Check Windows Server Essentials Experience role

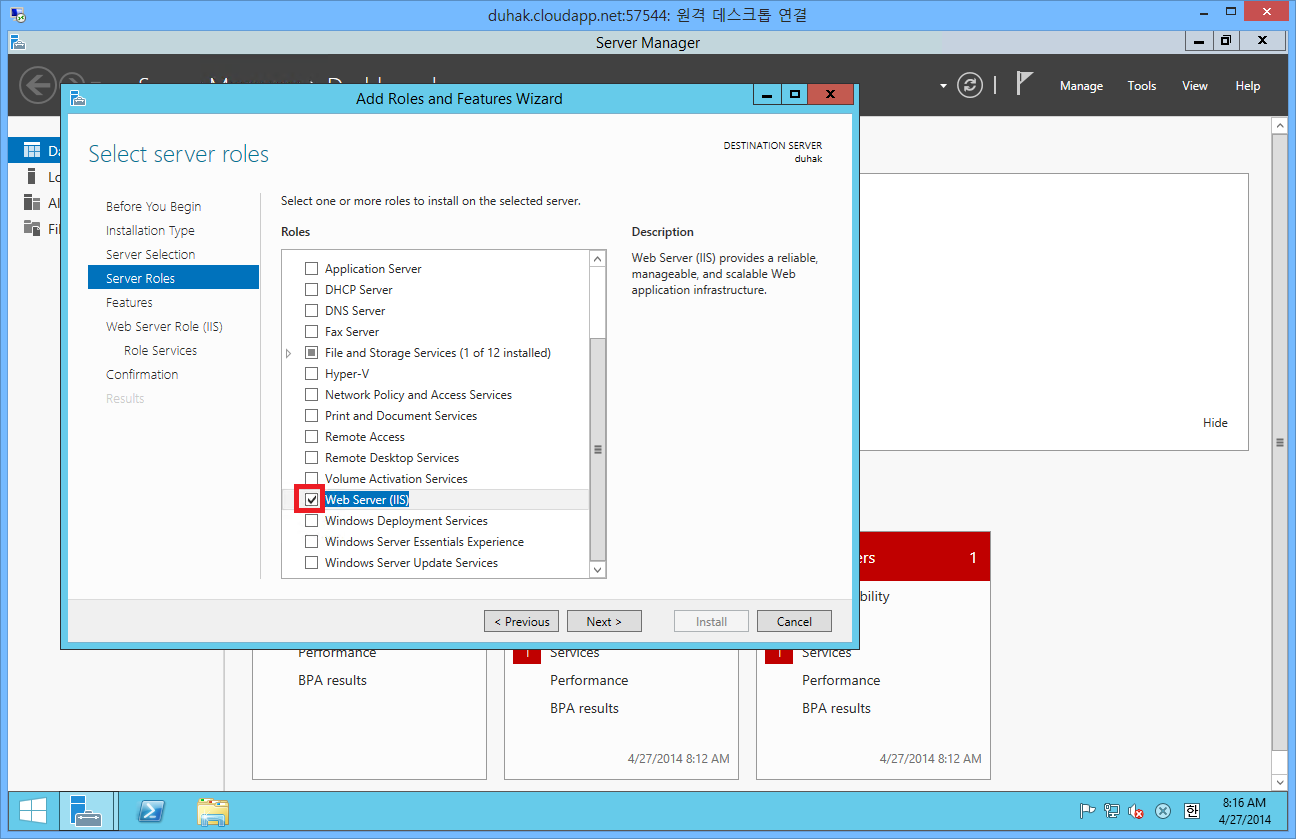(x=312, y=542)
